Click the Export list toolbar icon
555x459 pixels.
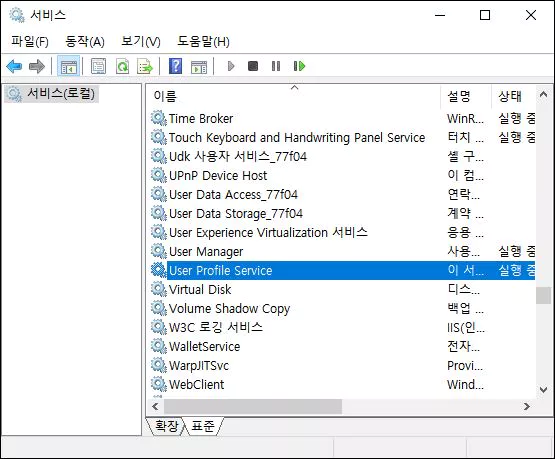point(145,66)
